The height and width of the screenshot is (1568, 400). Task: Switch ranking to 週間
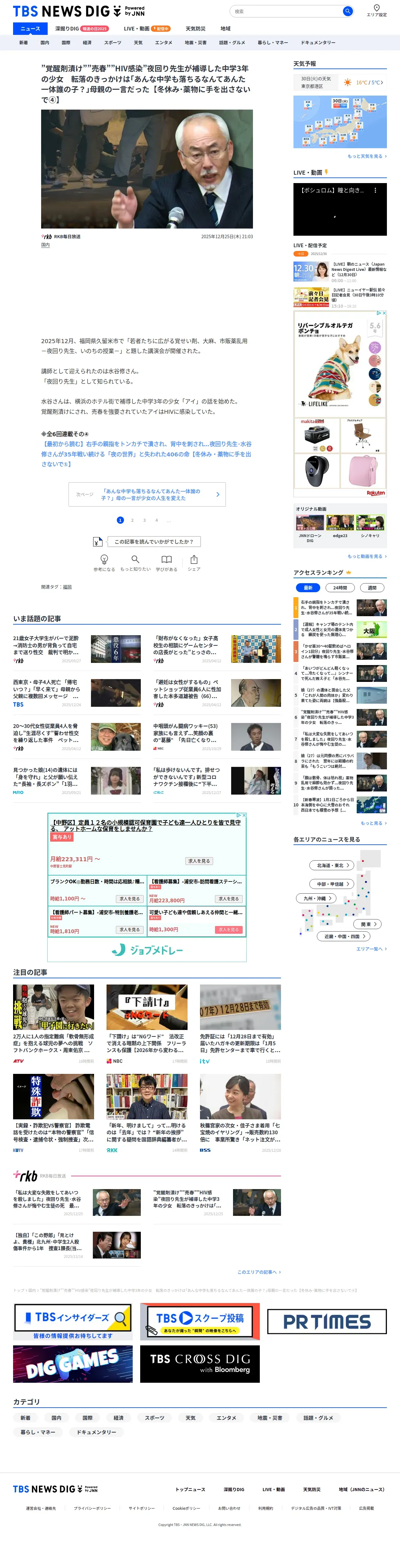coord(372,588)
